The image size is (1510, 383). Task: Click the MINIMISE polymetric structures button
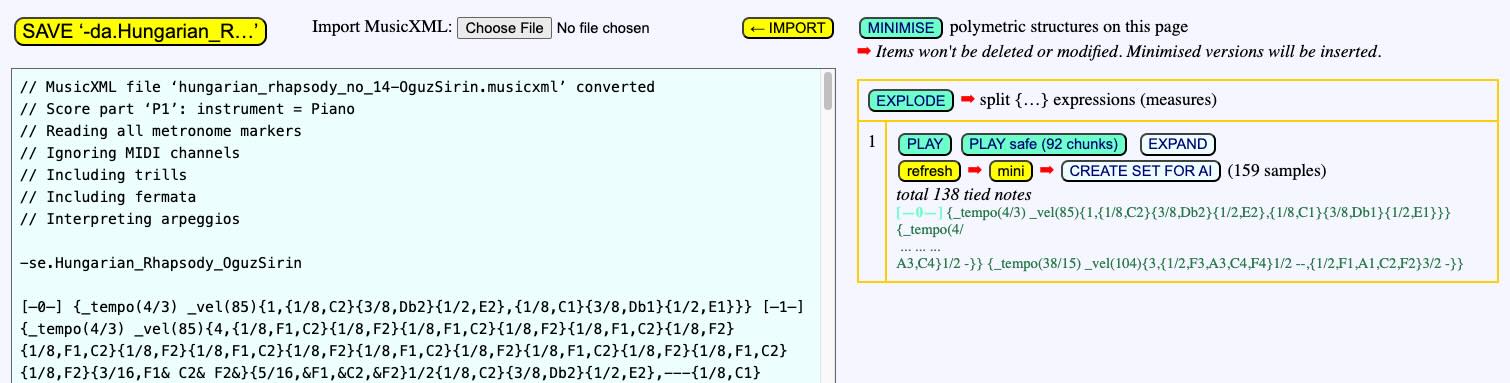click(901, 28)
